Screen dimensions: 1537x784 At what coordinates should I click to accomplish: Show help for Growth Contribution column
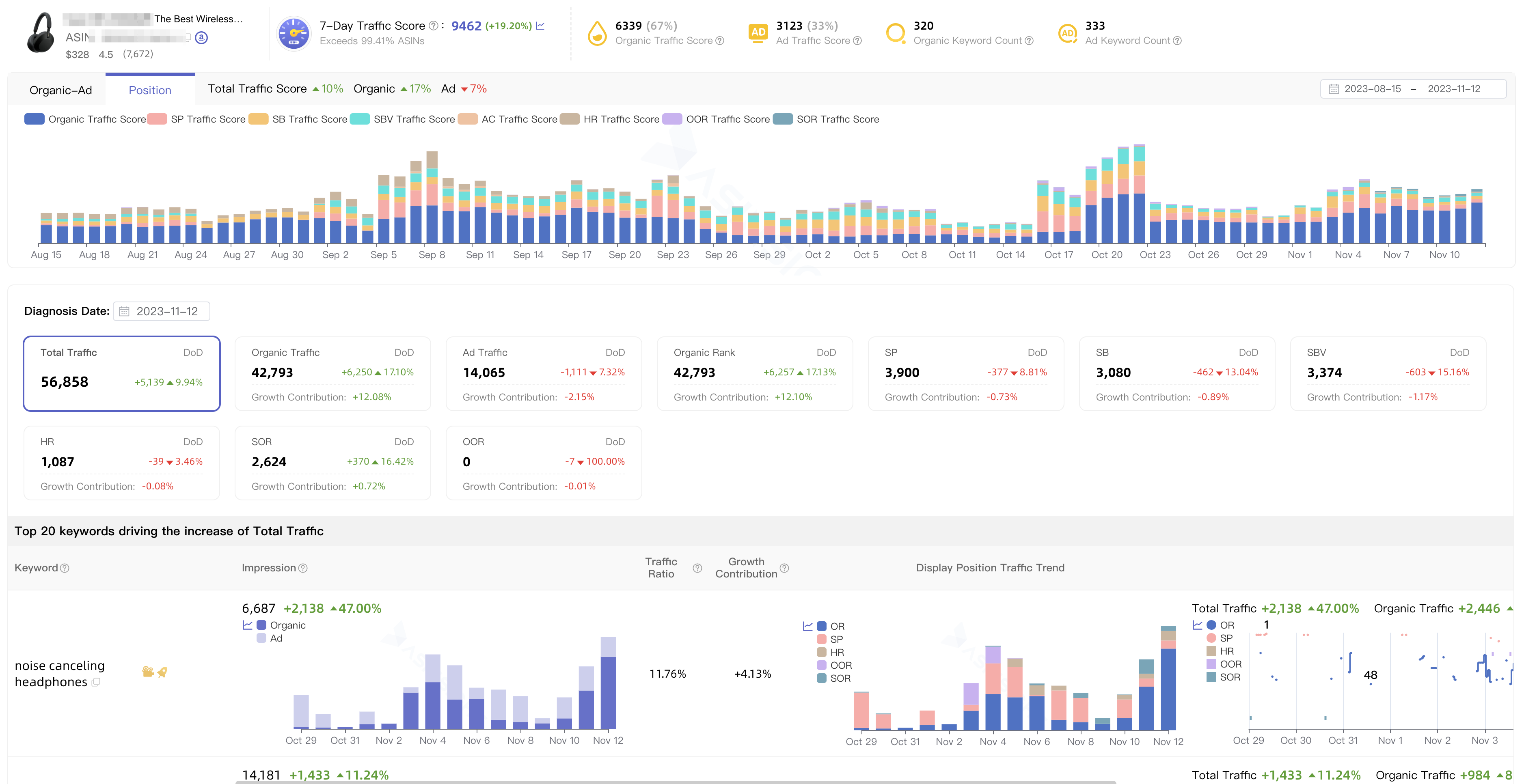pos(785,568)
